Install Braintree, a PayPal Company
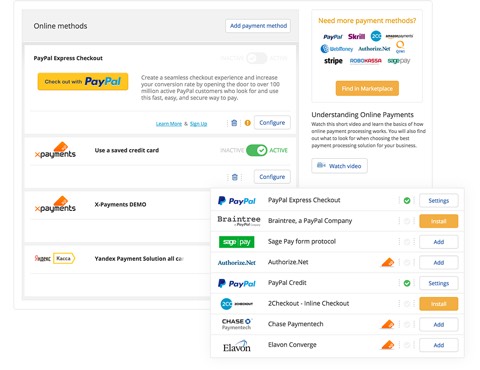Image resolution: width=480 pixels, height=370 pixels. point(438,221)
